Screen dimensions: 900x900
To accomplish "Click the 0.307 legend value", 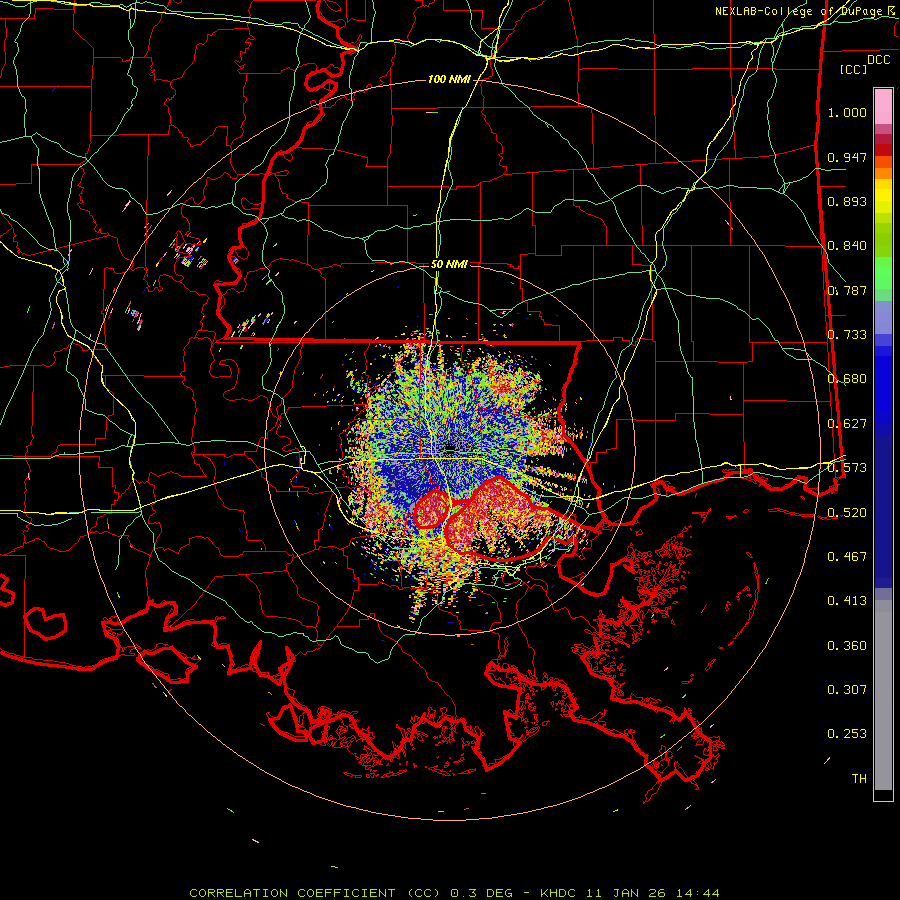I will point(847,690).
